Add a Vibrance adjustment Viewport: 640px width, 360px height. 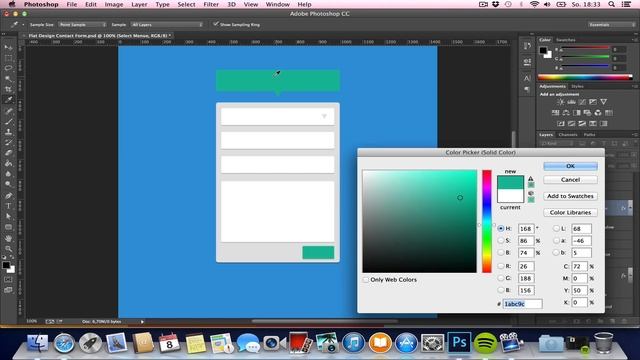pyautogui.click(x=603, y=102)
